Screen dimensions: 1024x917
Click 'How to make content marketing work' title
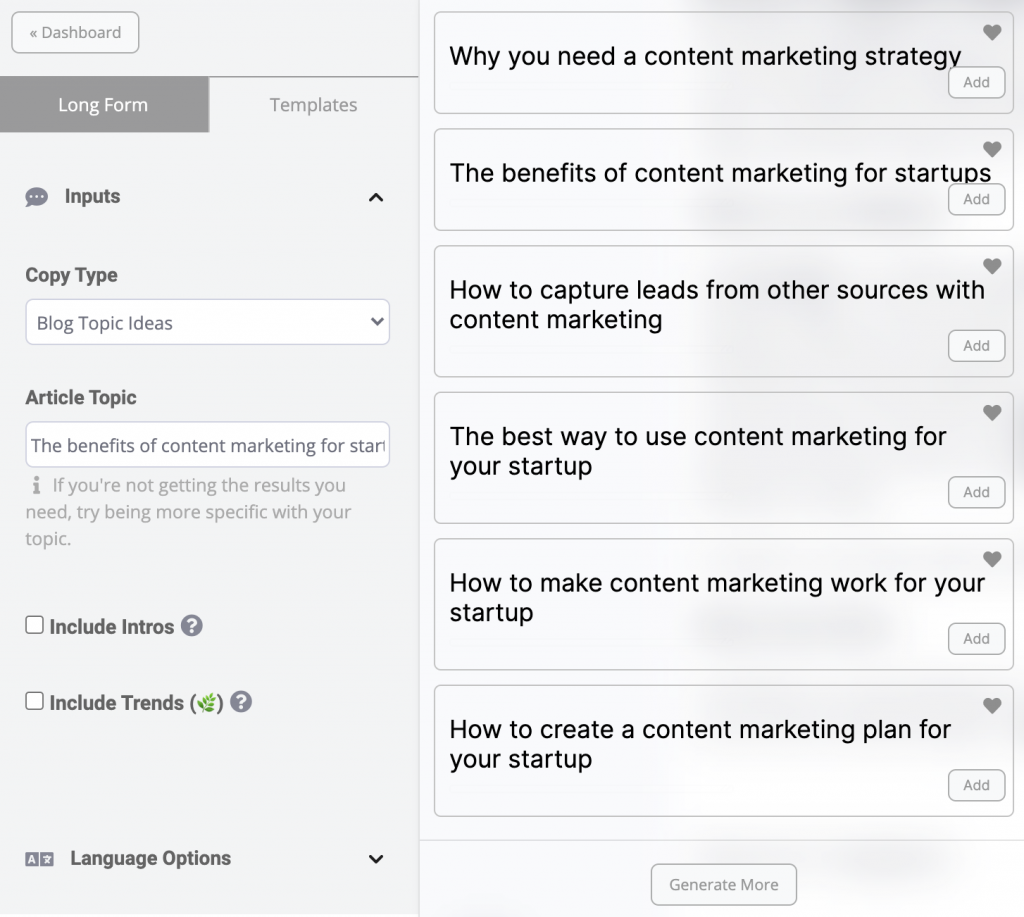[716, 597]
